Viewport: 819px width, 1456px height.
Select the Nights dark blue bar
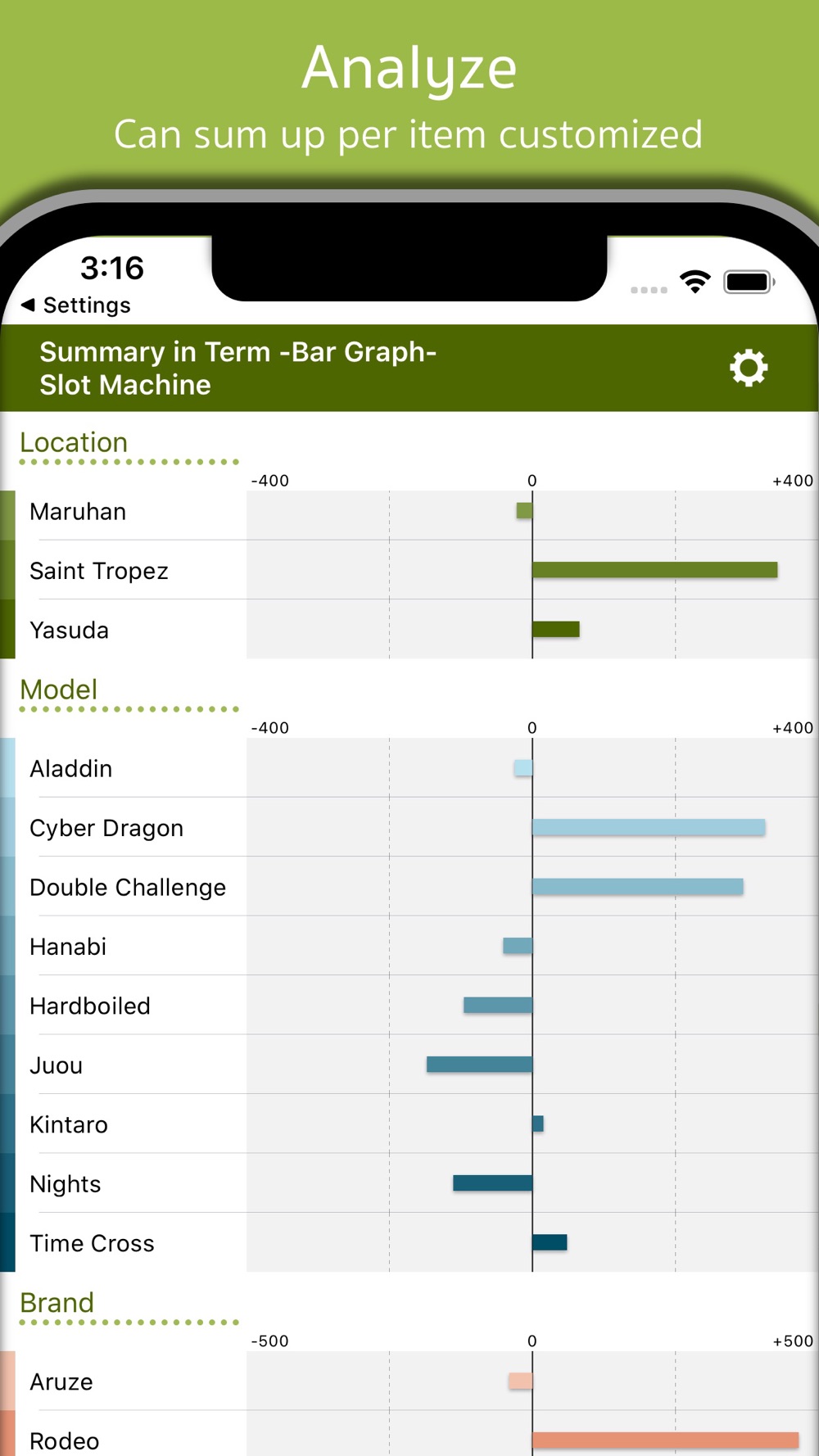coord(492,1182)
